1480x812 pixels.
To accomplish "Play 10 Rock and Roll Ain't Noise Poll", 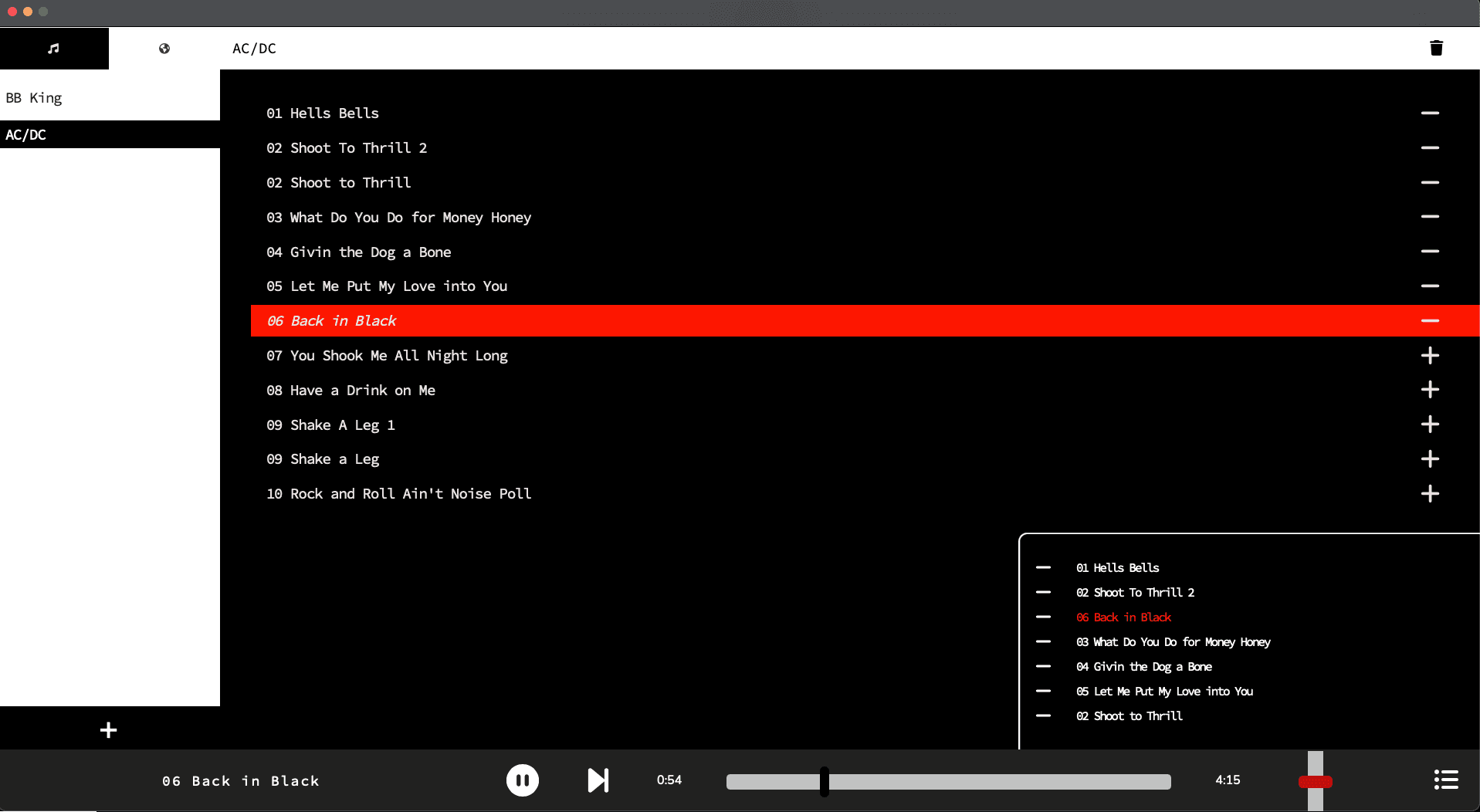I will pos(399,494).
